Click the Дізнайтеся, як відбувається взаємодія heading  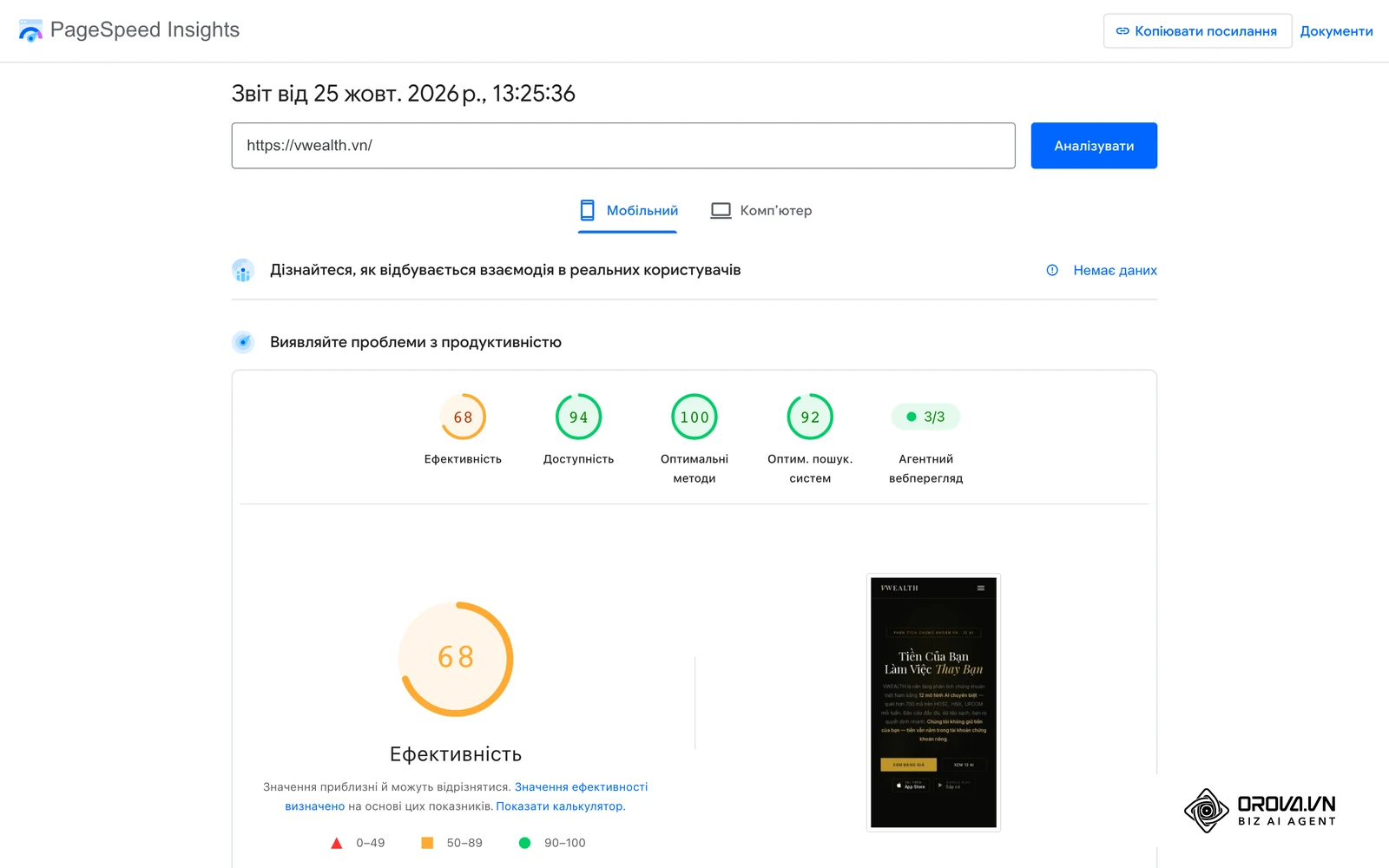tap(505, 270)
